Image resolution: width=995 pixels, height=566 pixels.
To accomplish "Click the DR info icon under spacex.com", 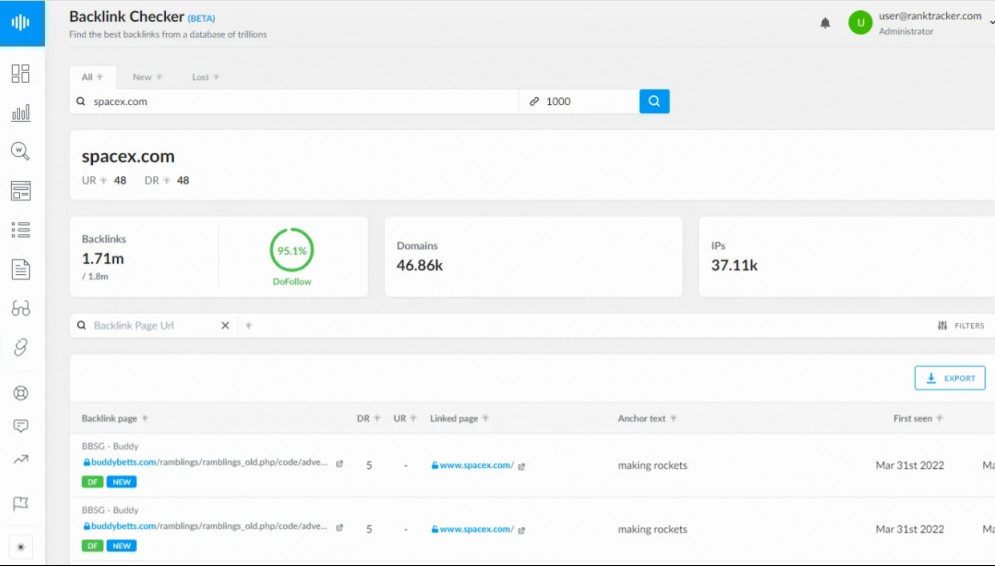I will pos(166,181).
